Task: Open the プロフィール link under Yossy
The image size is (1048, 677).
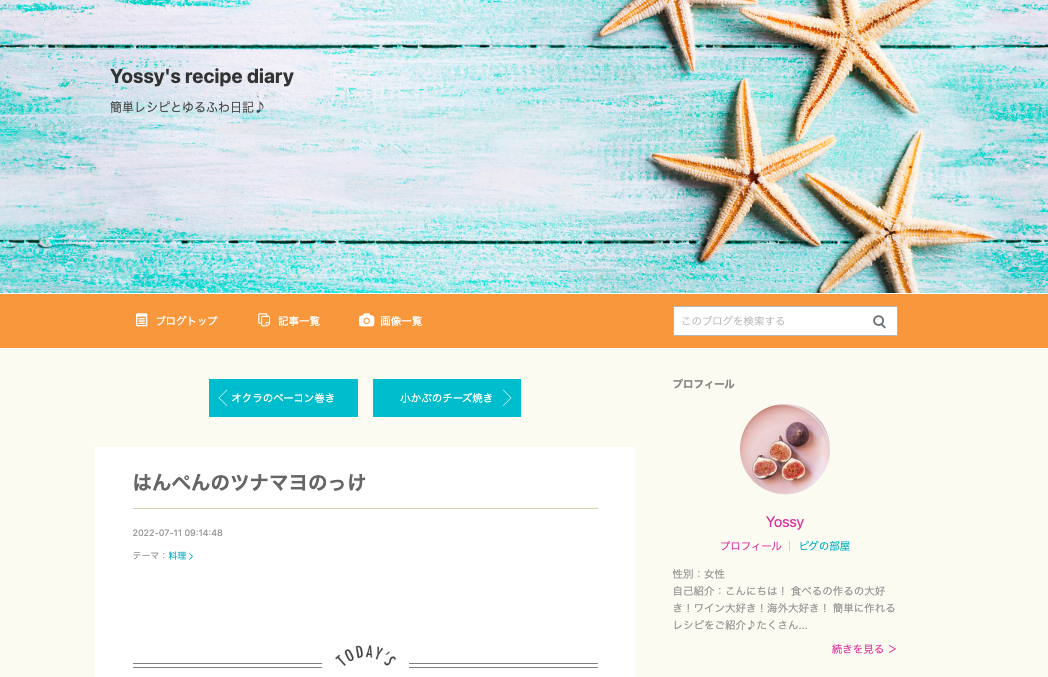Action: pos(750,546)
